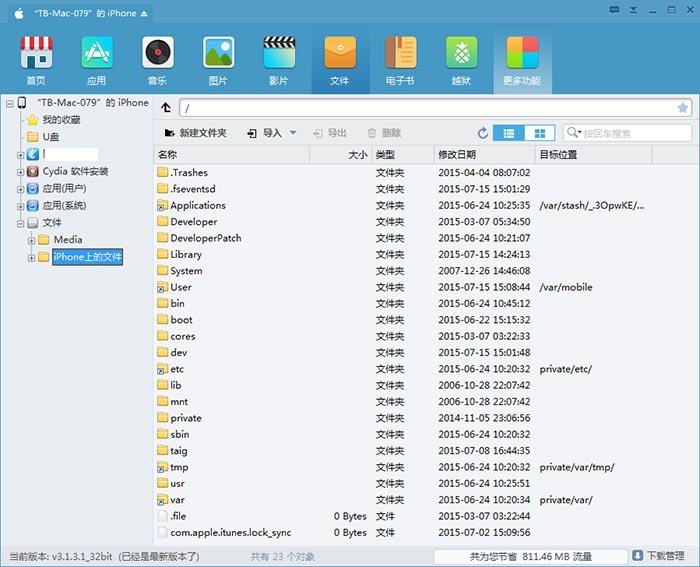The height and width of the screenshot is (567, 700).
Task: Open the 电子书 e-books section
Action: [400, 60]
